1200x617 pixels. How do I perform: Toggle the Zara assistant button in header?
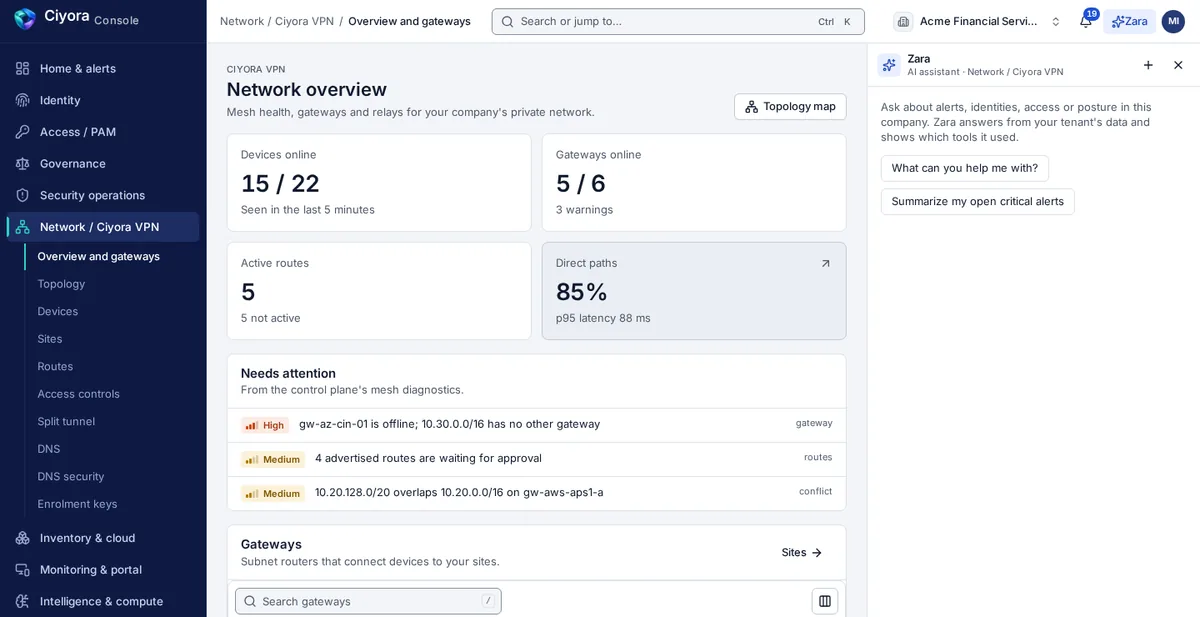[1129, 21]
